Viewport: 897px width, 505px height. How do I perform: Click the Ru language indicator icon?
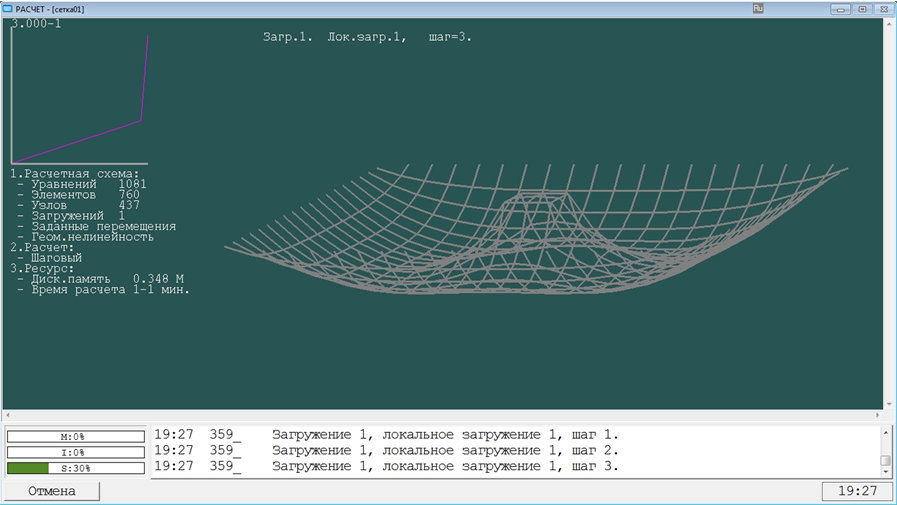coord(758,8)
